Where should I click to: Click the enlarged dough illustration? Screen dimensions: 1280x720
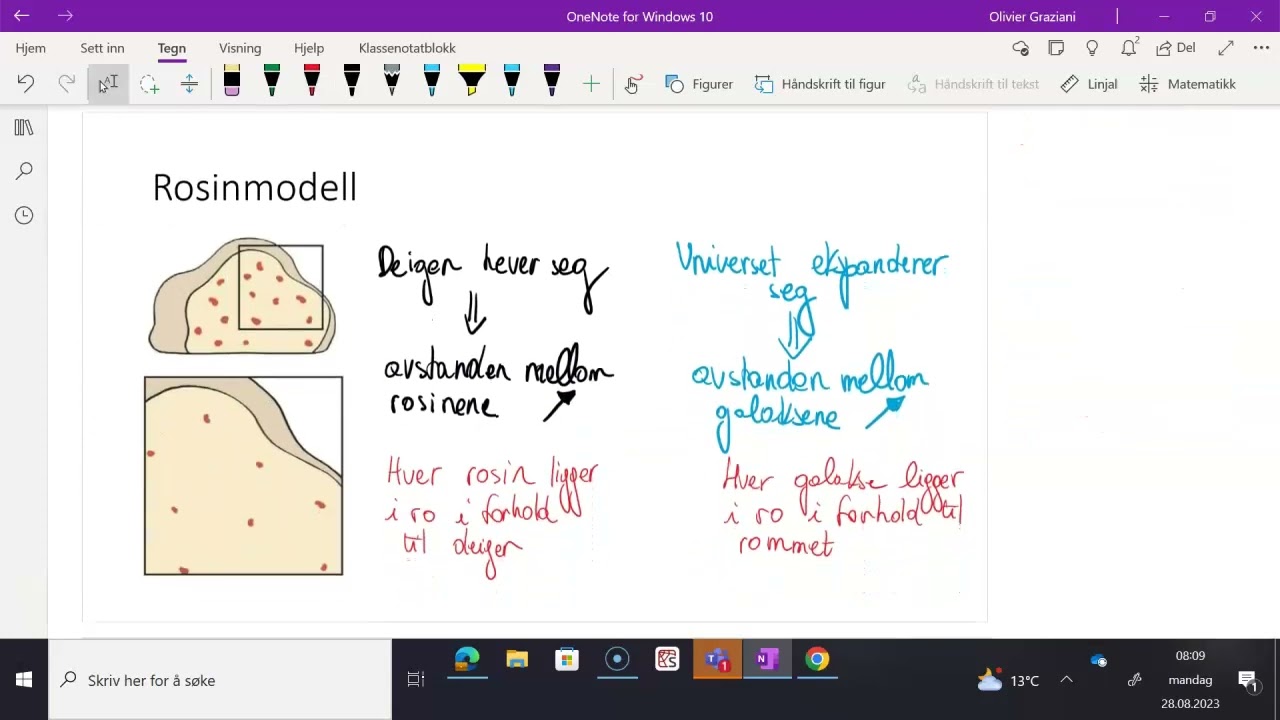[243, 476]
